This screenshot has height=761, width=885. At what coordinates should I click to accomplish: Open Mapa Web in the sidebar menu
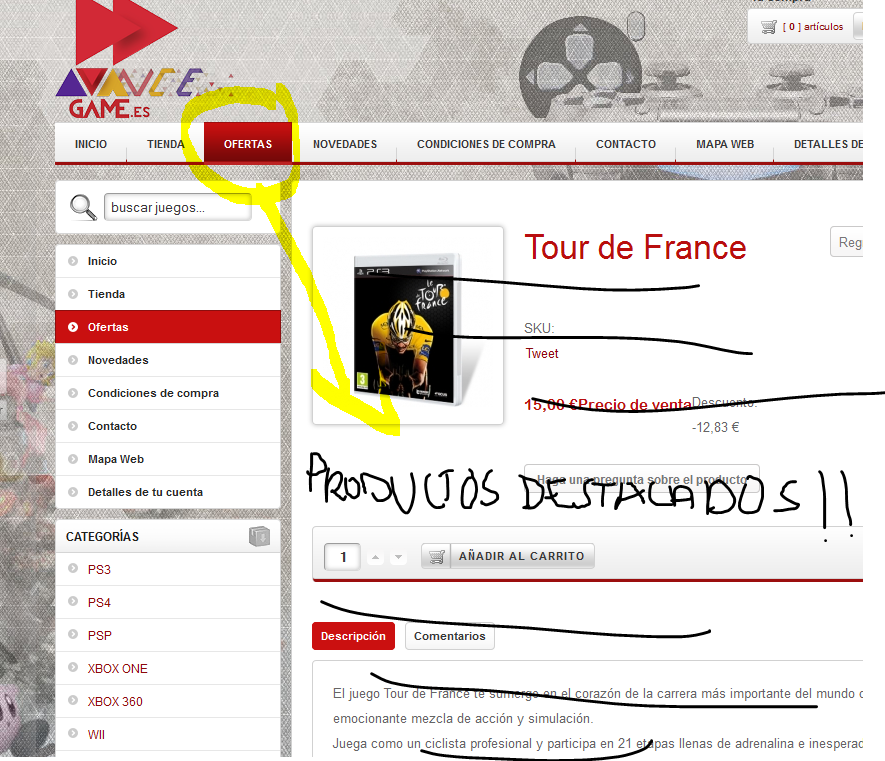coord(168,459)
